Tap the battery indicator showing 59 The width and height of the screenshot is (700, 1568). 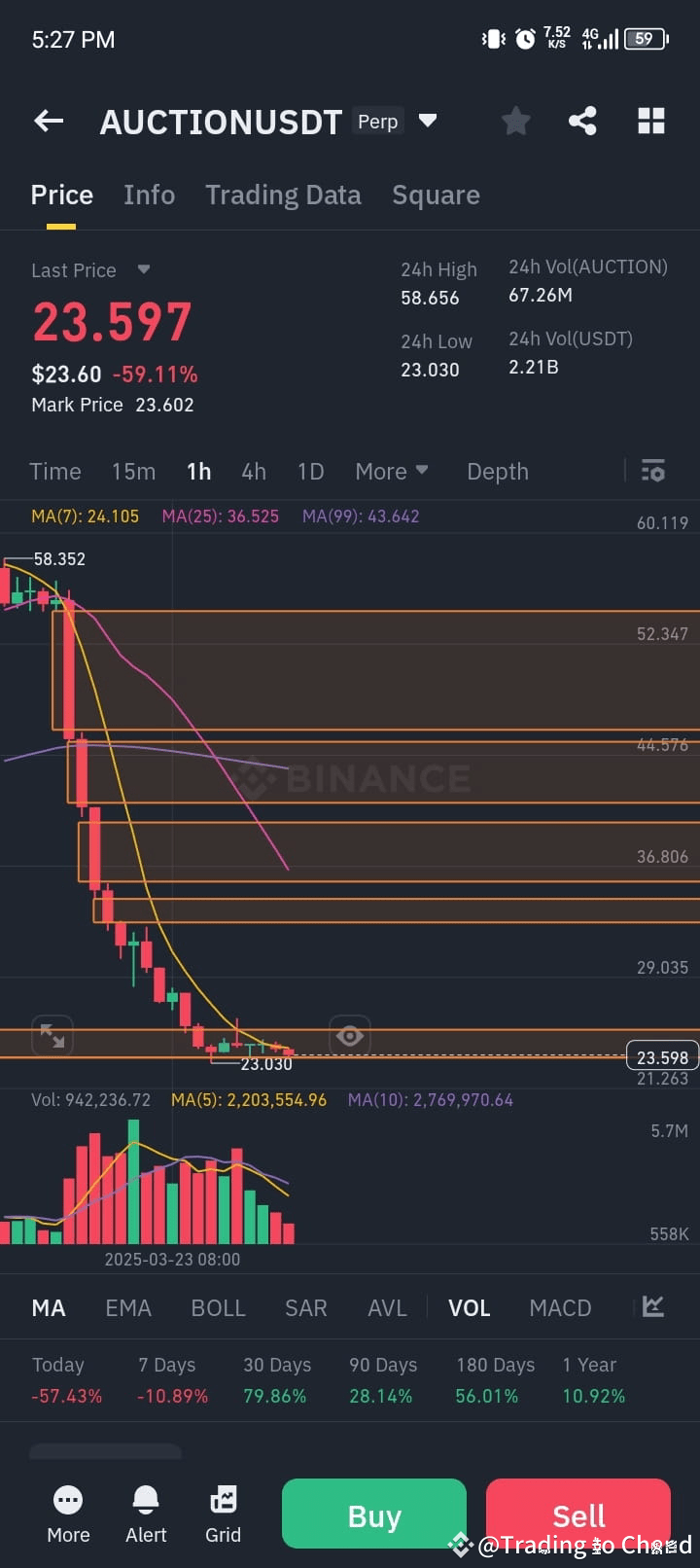647,39
